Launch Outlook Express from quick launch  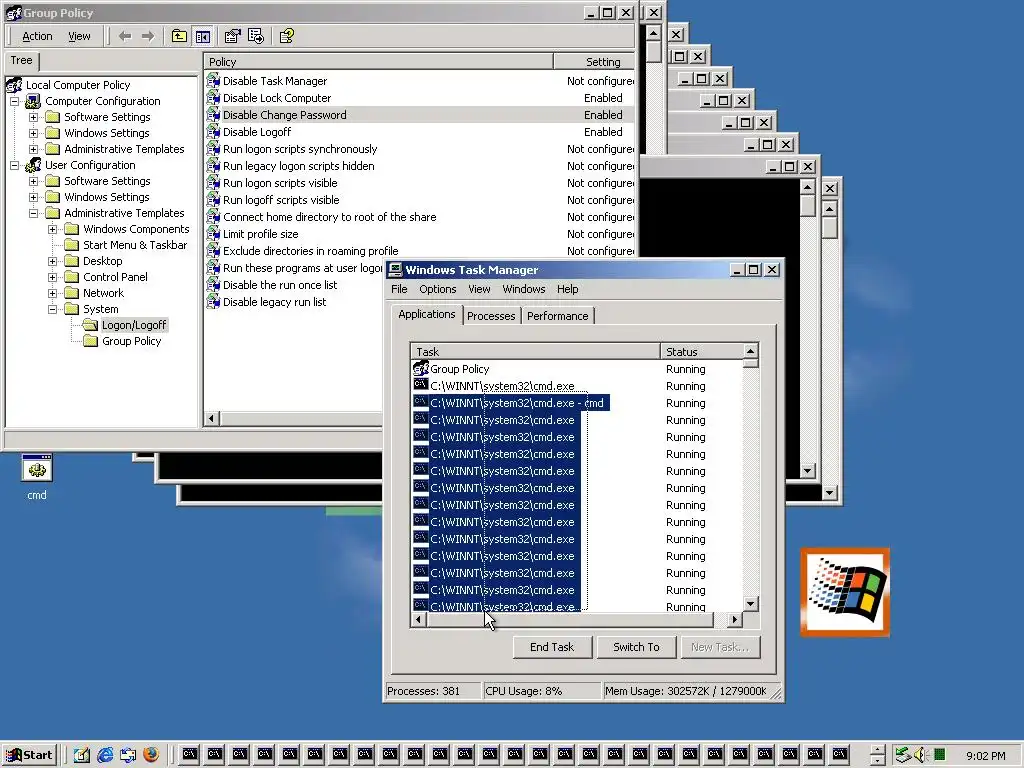click(128, 755)
